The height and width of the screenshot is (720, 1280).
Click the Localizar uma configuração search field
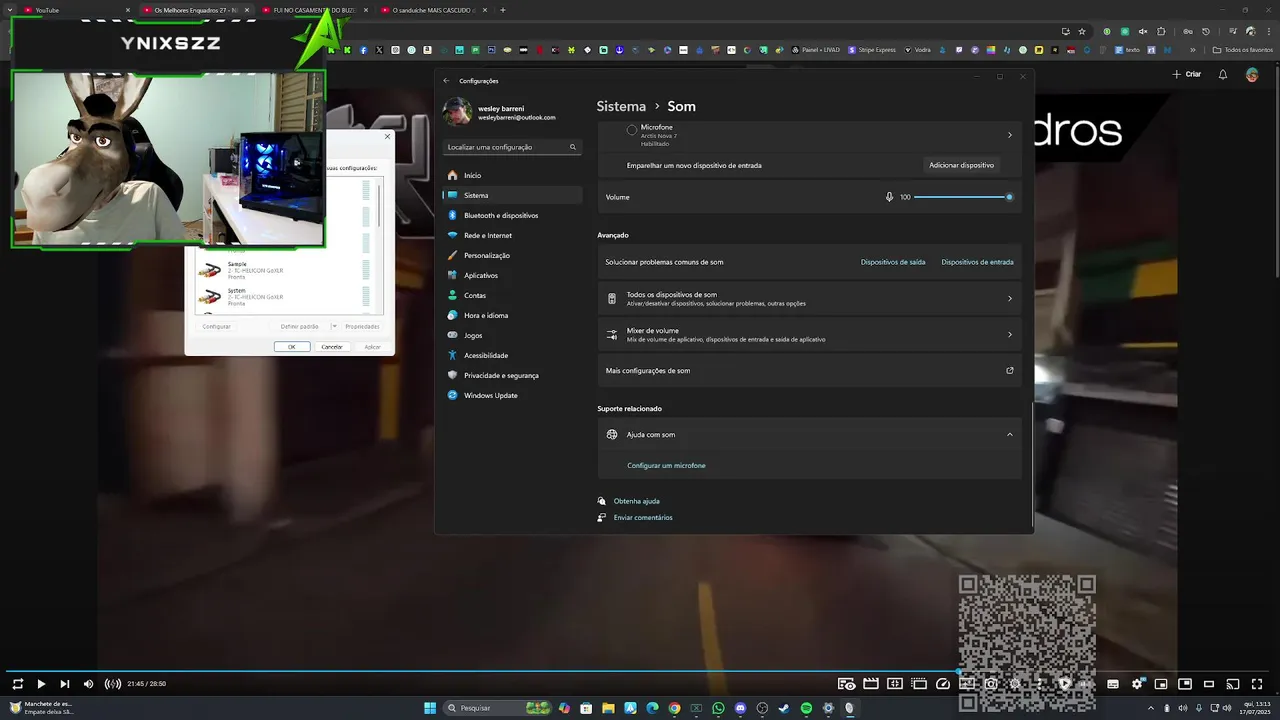point(512,147)
